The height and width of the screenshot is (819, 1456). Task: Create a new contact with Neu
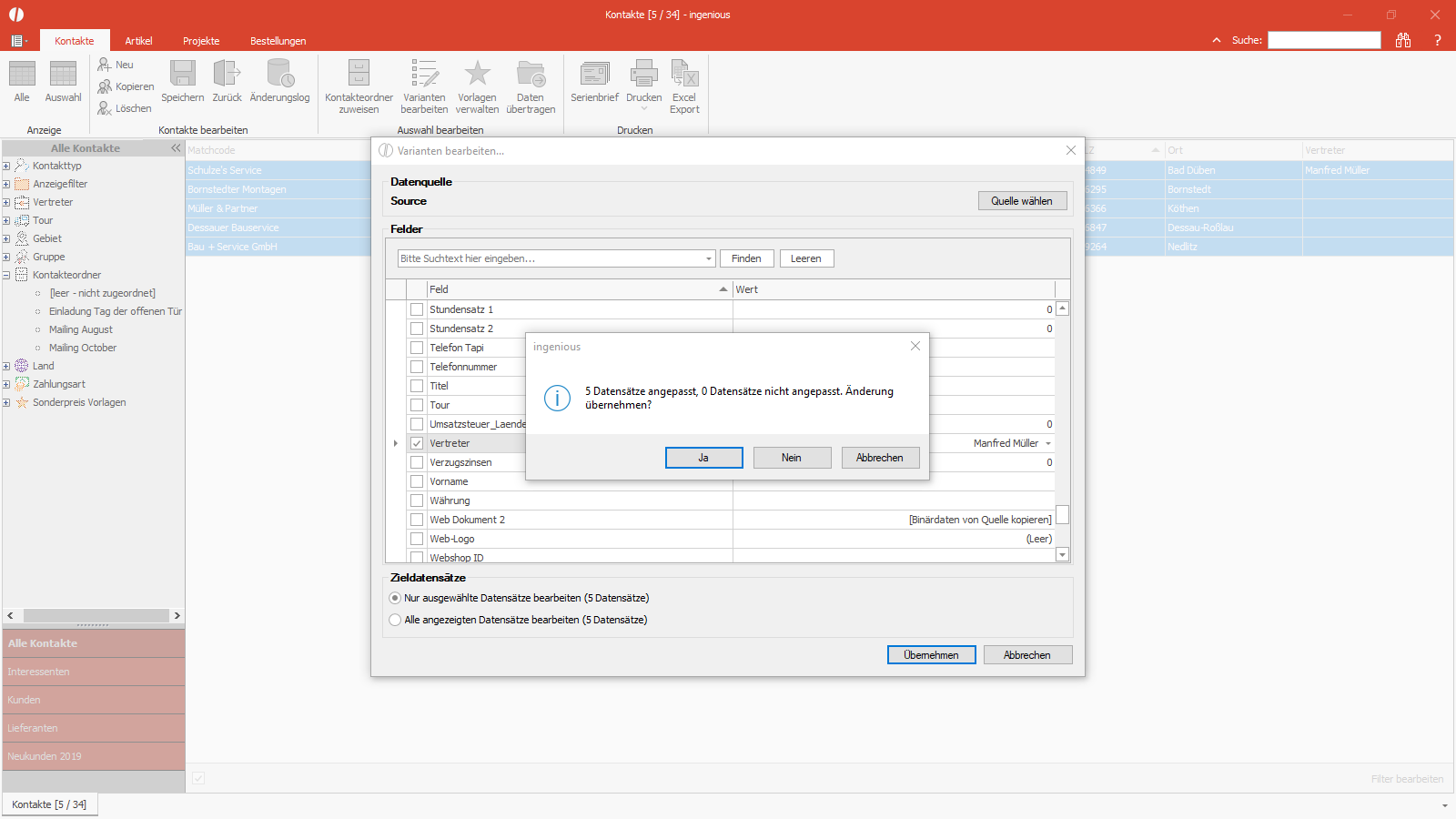click(x=116, y=65)
